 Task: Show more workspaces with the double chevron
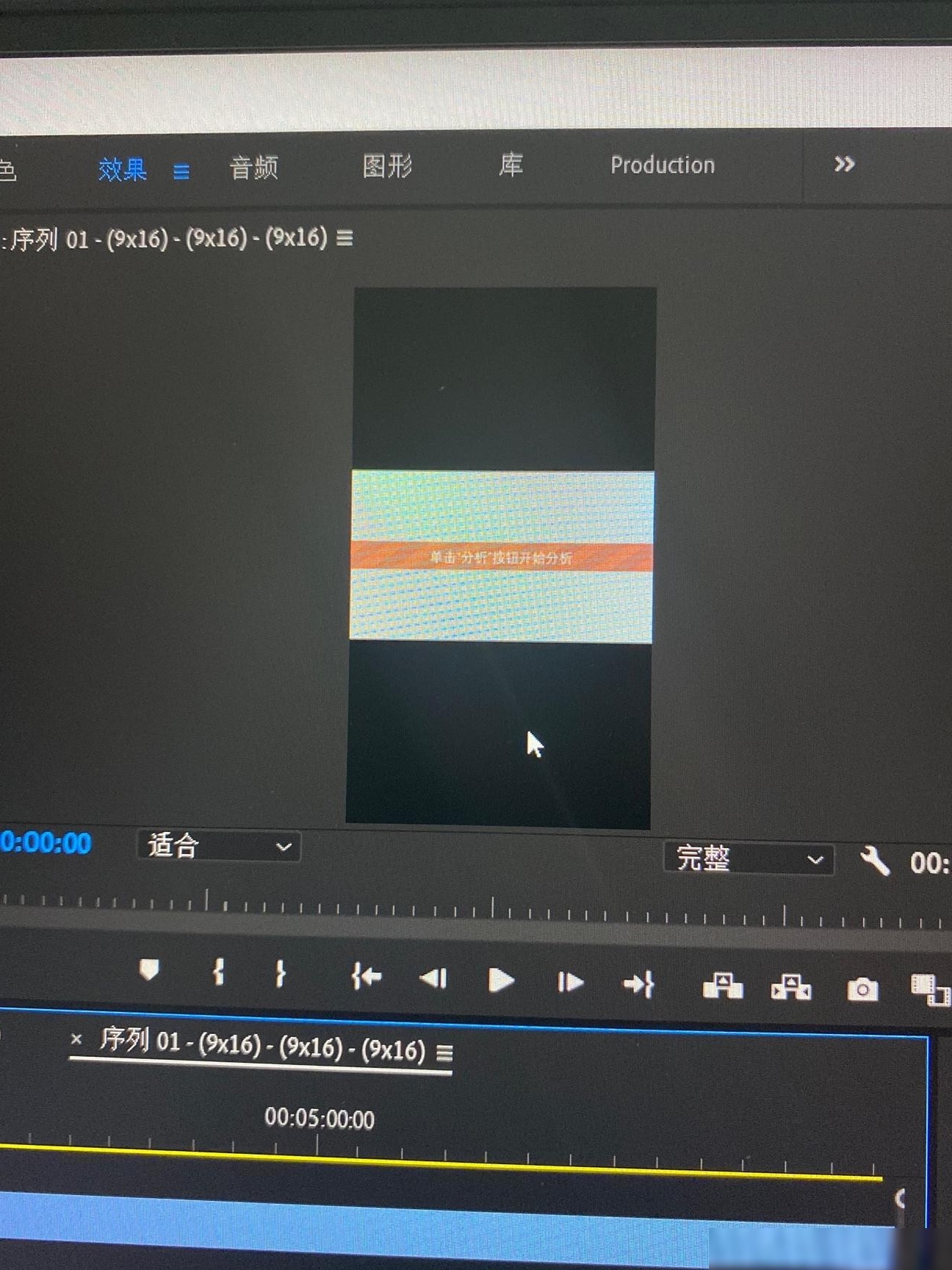845,164
